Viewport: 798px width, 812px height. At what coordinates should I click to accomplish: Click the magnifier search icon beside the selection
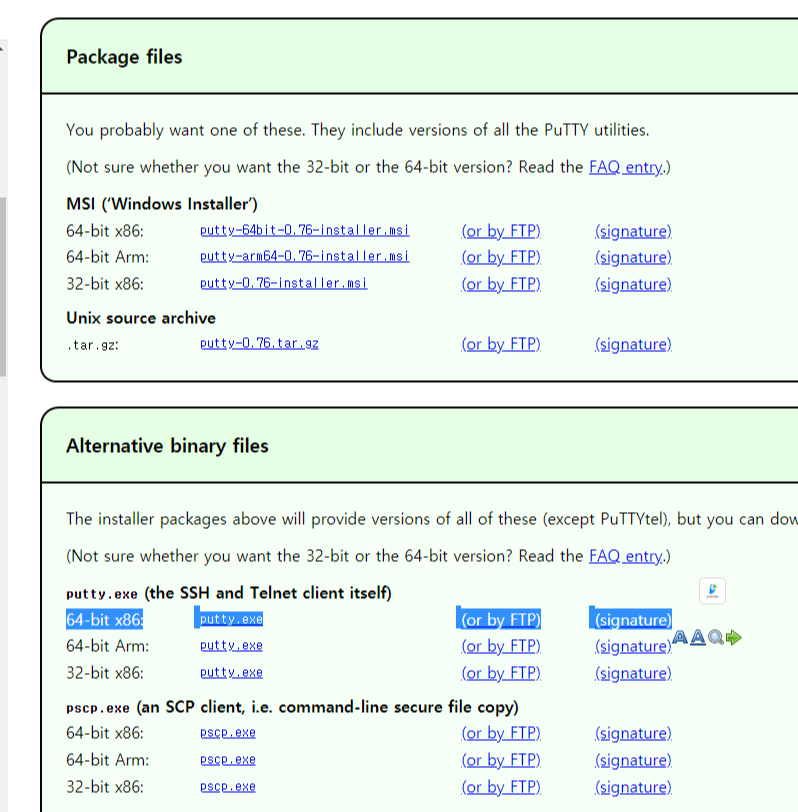[716, 637]
